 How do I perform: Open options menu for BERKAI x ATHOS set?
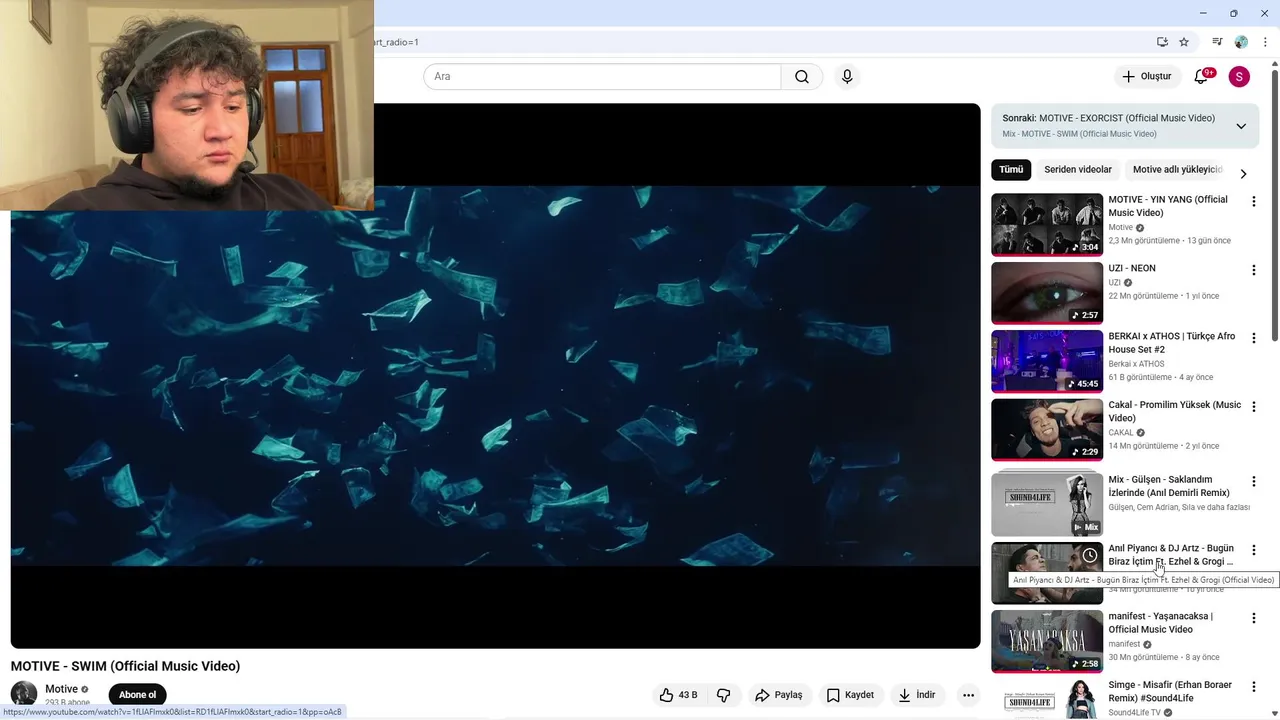pyautogui.click(x=1253, y=339)
